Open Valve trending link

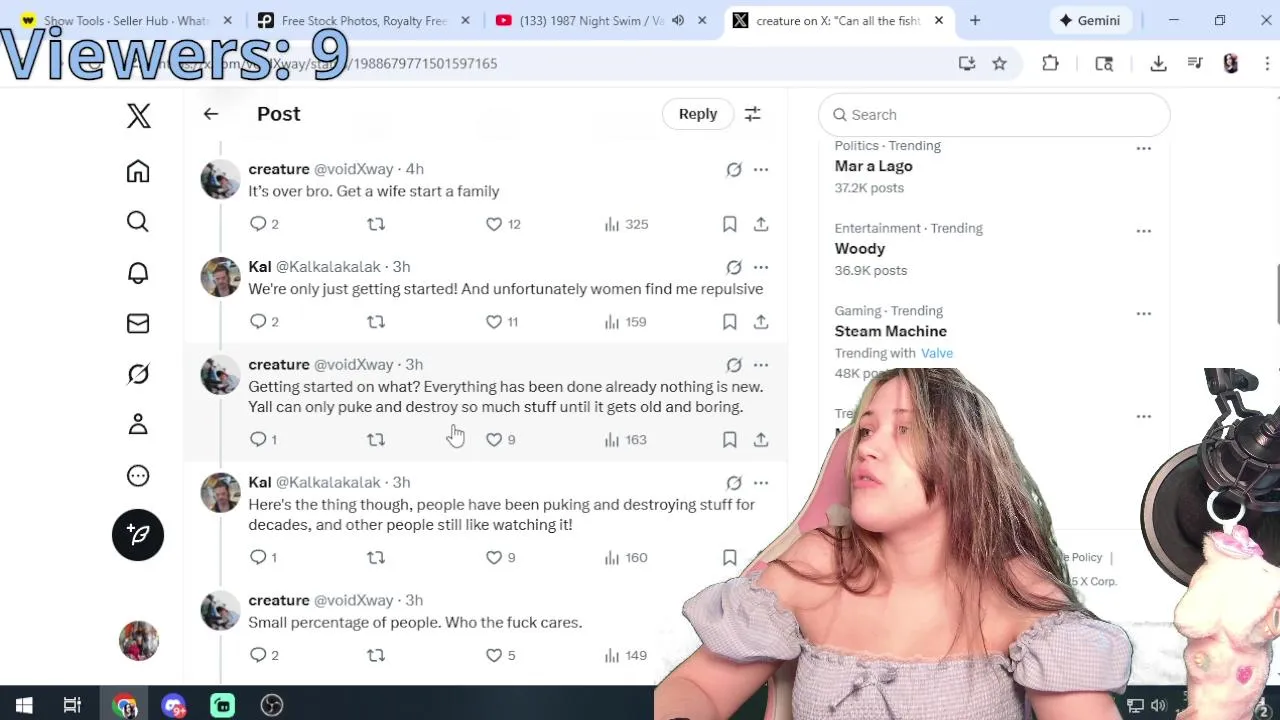(x=937, y=353)
